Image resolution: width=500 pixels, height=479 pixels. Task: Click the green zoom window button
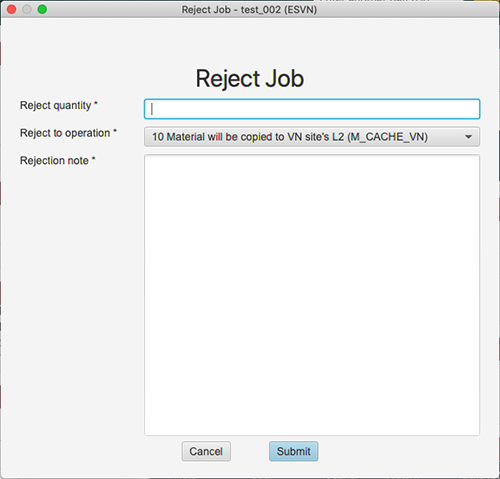point(42,9)
